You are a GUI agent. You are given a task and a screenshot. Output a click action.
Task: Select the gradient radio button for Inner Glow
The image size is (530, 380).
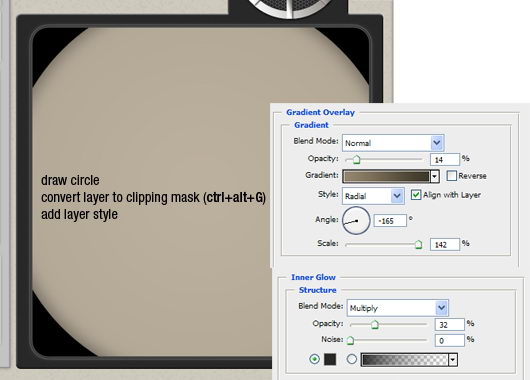[x=352, y=359]
